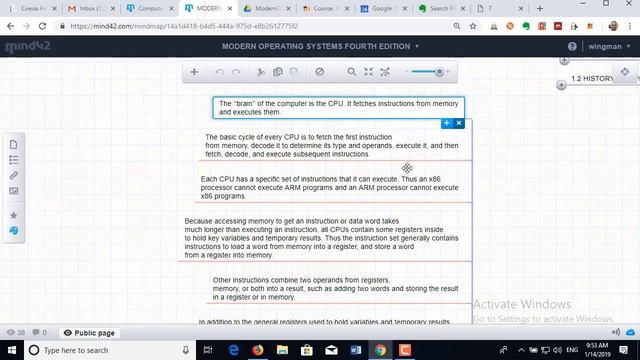This screenshot has width=640, height=360.
Task: Remove selected node with blue X button
Action: 459,123
